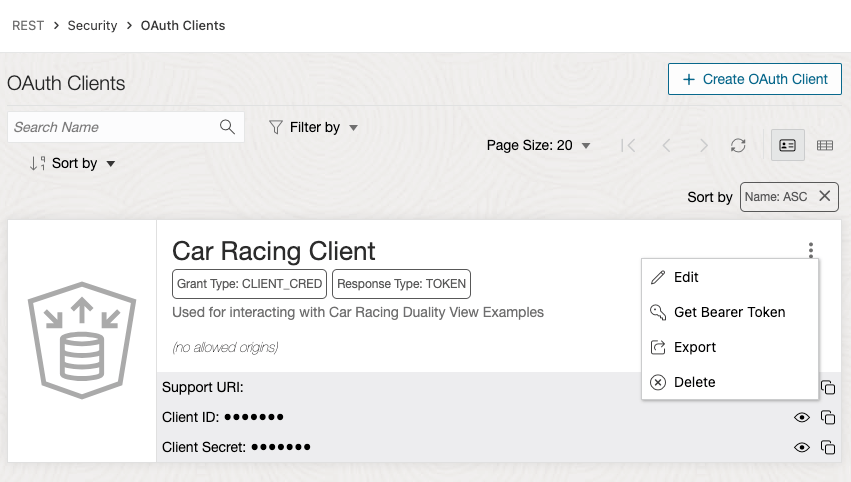Reveal the Client ID with eye icon
This screenshot has width=851, height=482.
801,417
